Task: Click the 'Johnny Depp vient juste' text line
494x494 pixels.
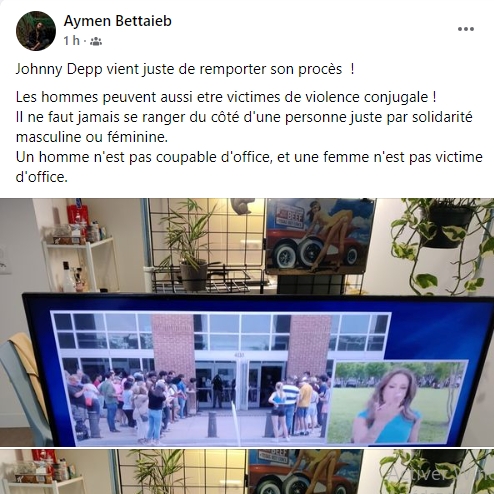Action: pyautogui.click(x=185, y=69)
